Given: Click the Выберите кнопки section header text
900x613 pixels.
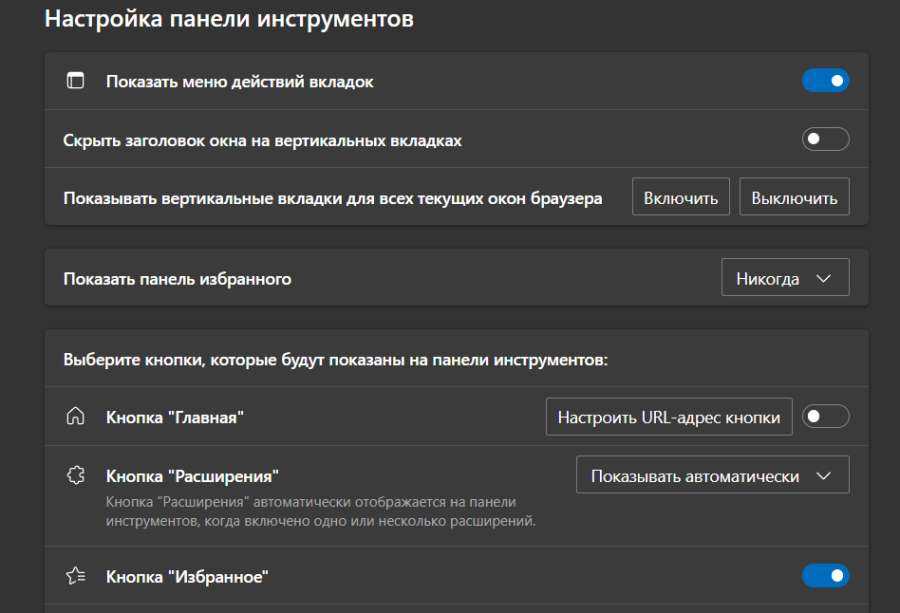Looking at the screenshot, I should click(x=335, y=359).
